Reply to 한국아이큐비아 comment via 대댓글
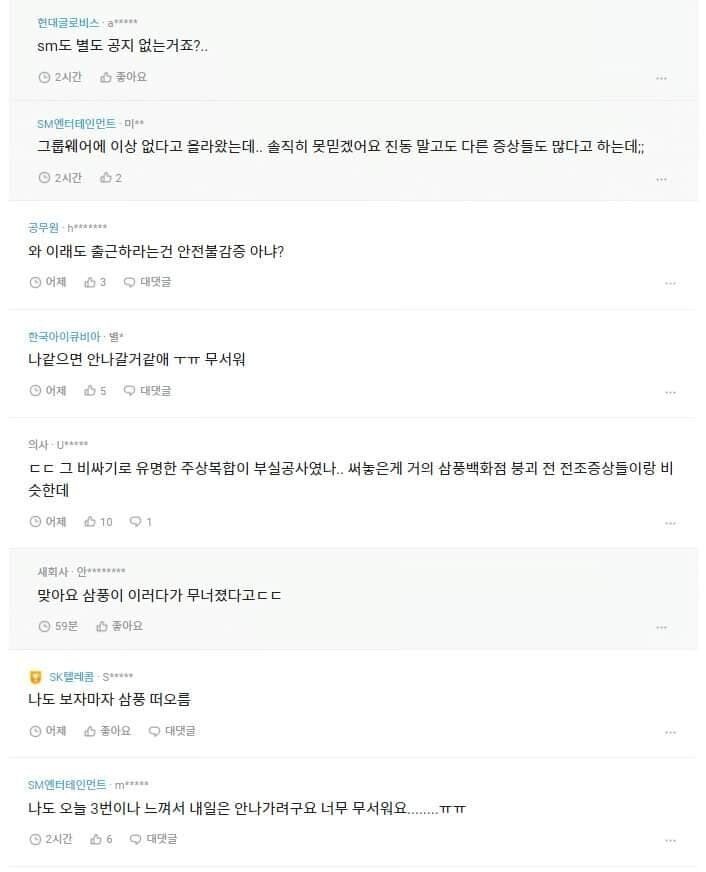 147,390
